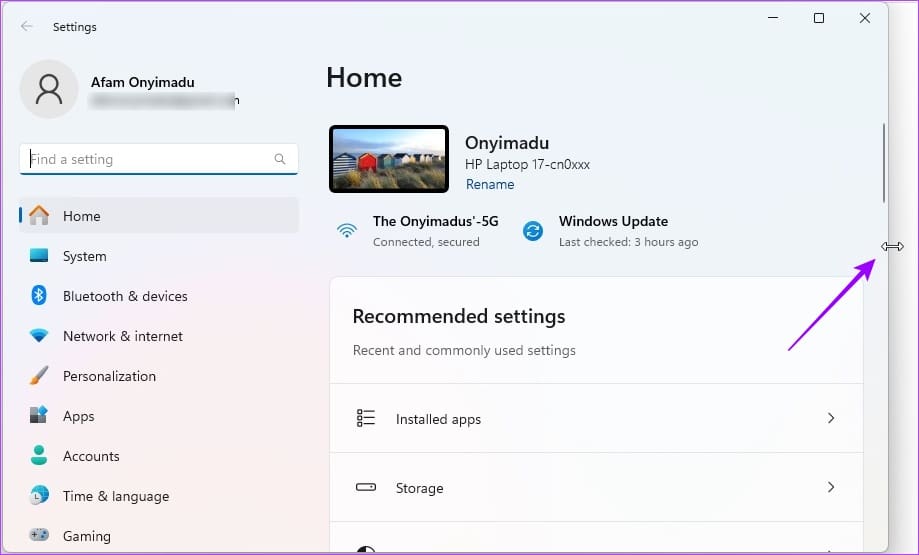Click the Gaming controller icon

coord(39,535)
